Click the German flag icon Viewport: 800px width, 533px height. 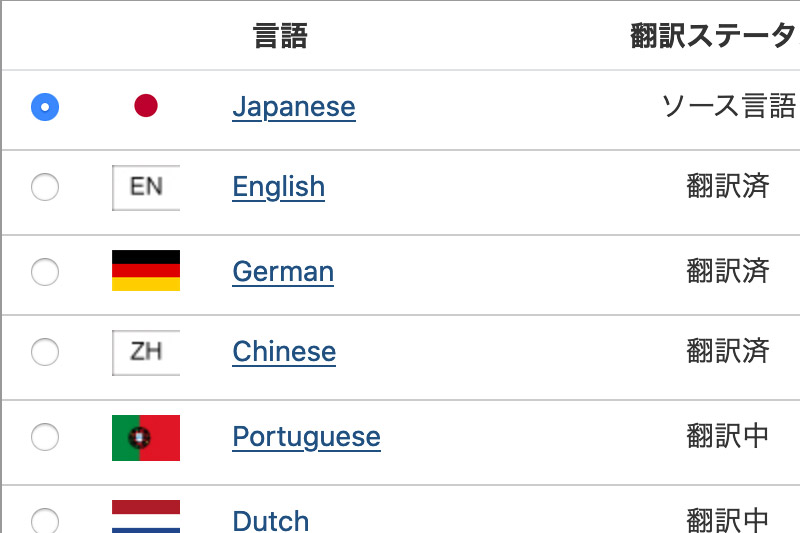click(146, 270)
